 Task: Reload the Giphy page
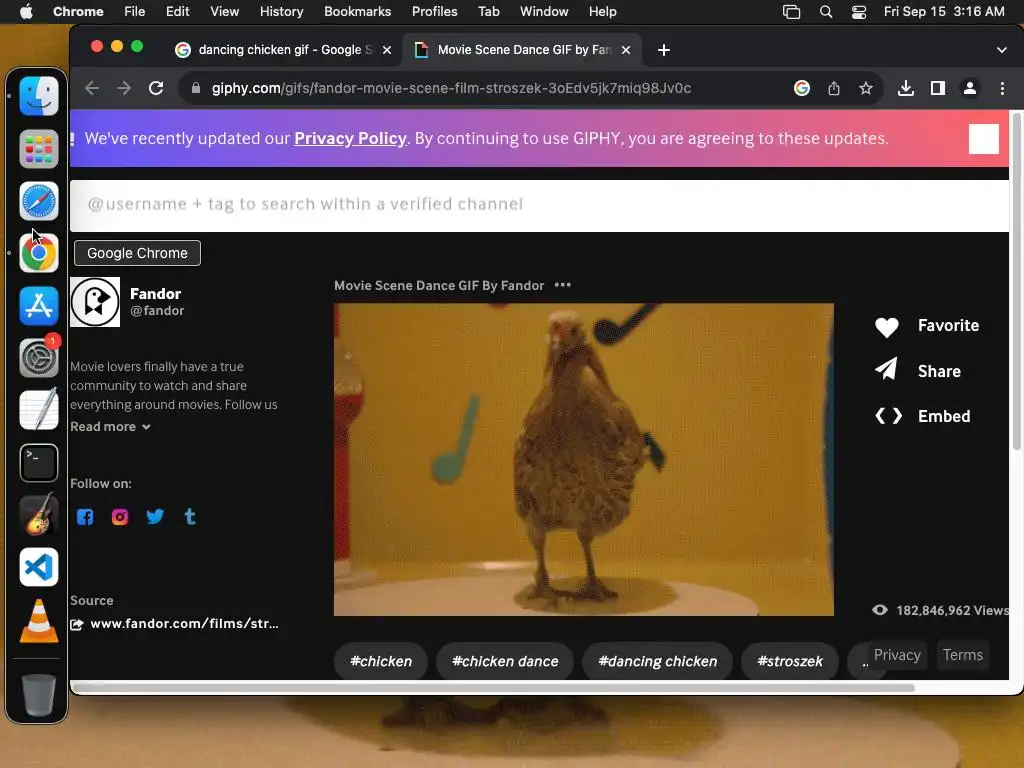click(156, 88)
